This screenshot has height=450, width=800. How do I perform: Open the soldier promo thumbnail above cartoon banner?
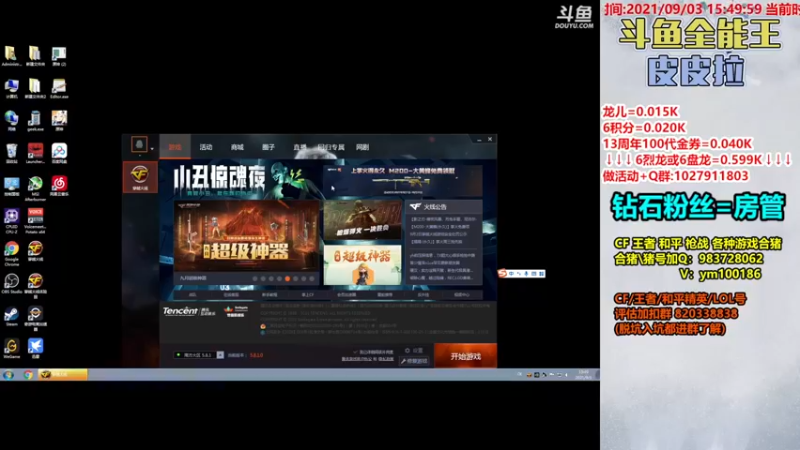coord(362,220)
